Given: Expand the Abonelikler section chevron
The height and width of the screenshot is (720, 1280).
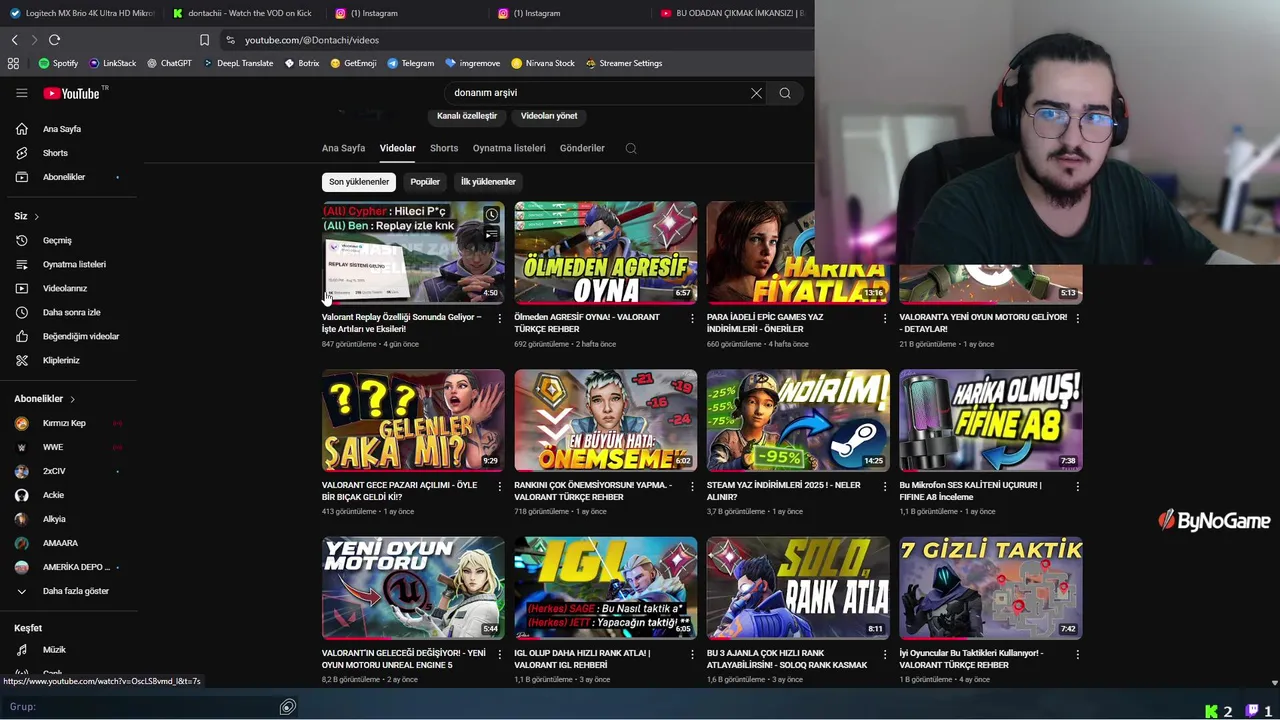Looking at the screenshot, I should coord(72,399).
